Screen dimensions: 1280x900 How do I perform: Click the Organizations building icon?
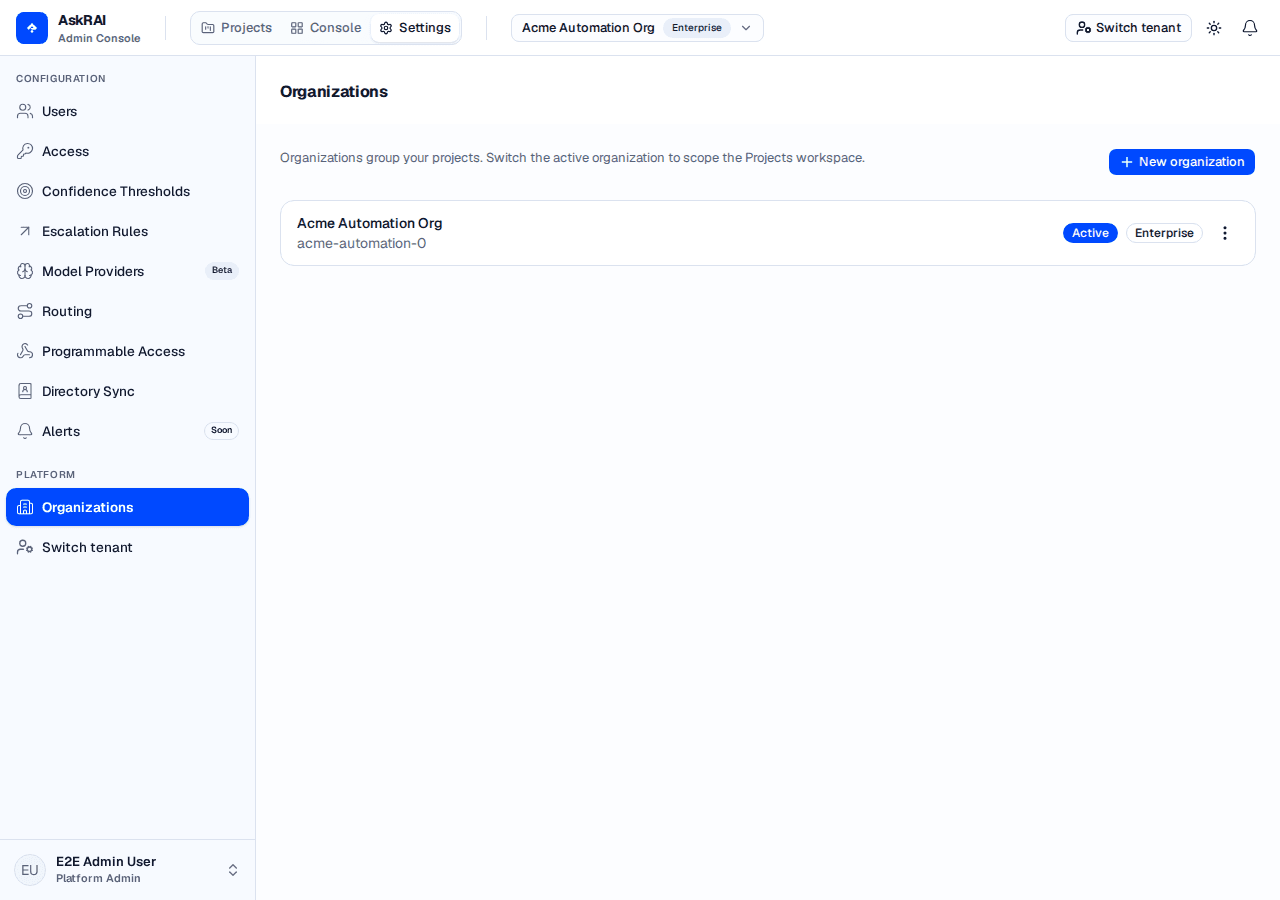[x=25, y=507]
